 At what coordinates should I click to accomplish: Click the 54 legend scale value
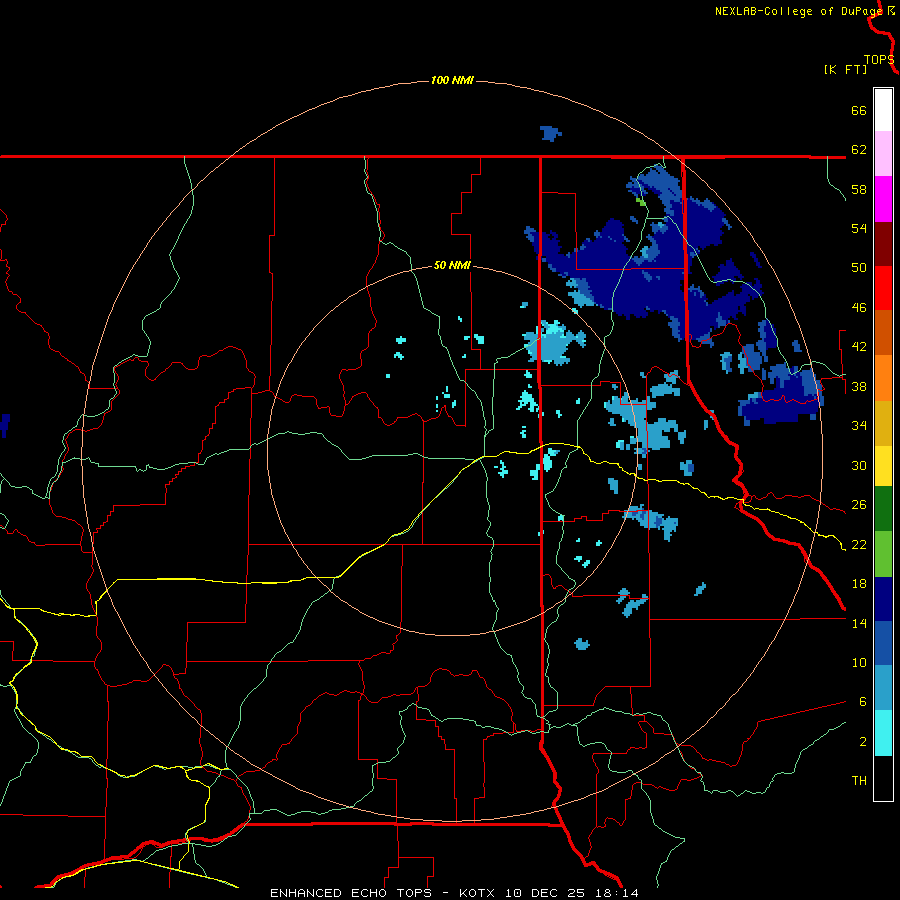(x=859, y=228)
